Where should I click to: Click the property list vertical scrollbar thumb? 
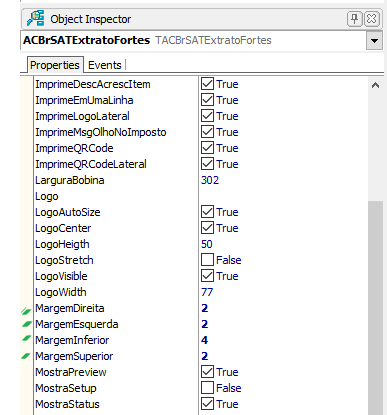[x=375, y=308]
